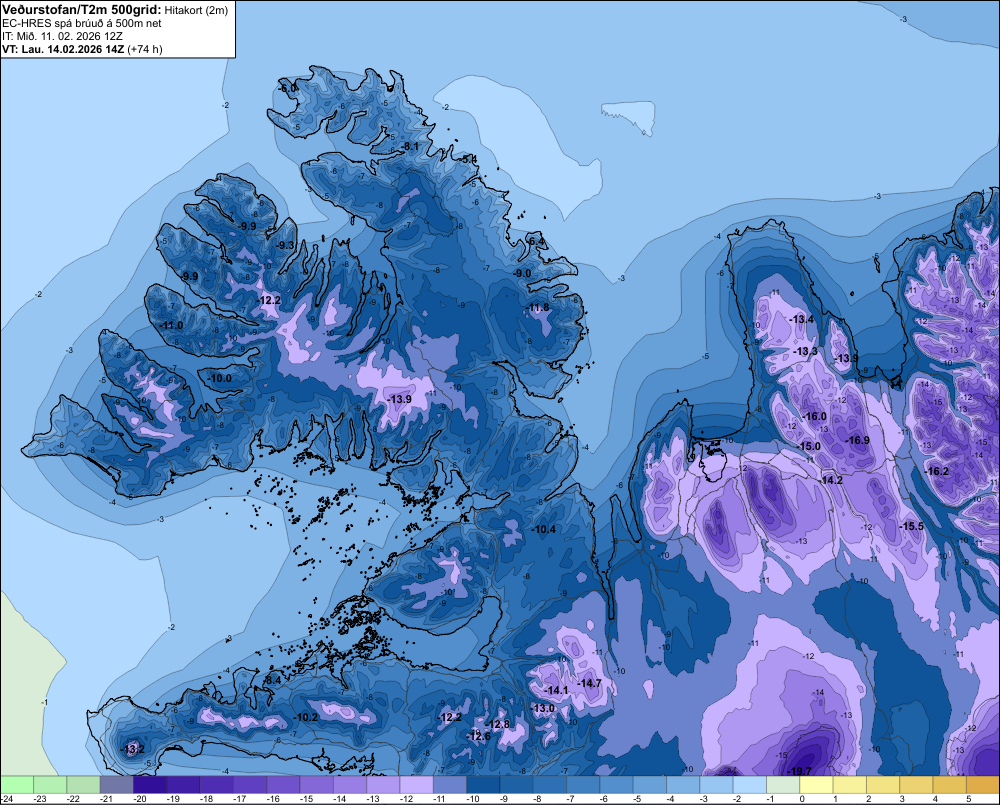
Task: Click the -14.2 temperature label
Action: coord(831,480)
